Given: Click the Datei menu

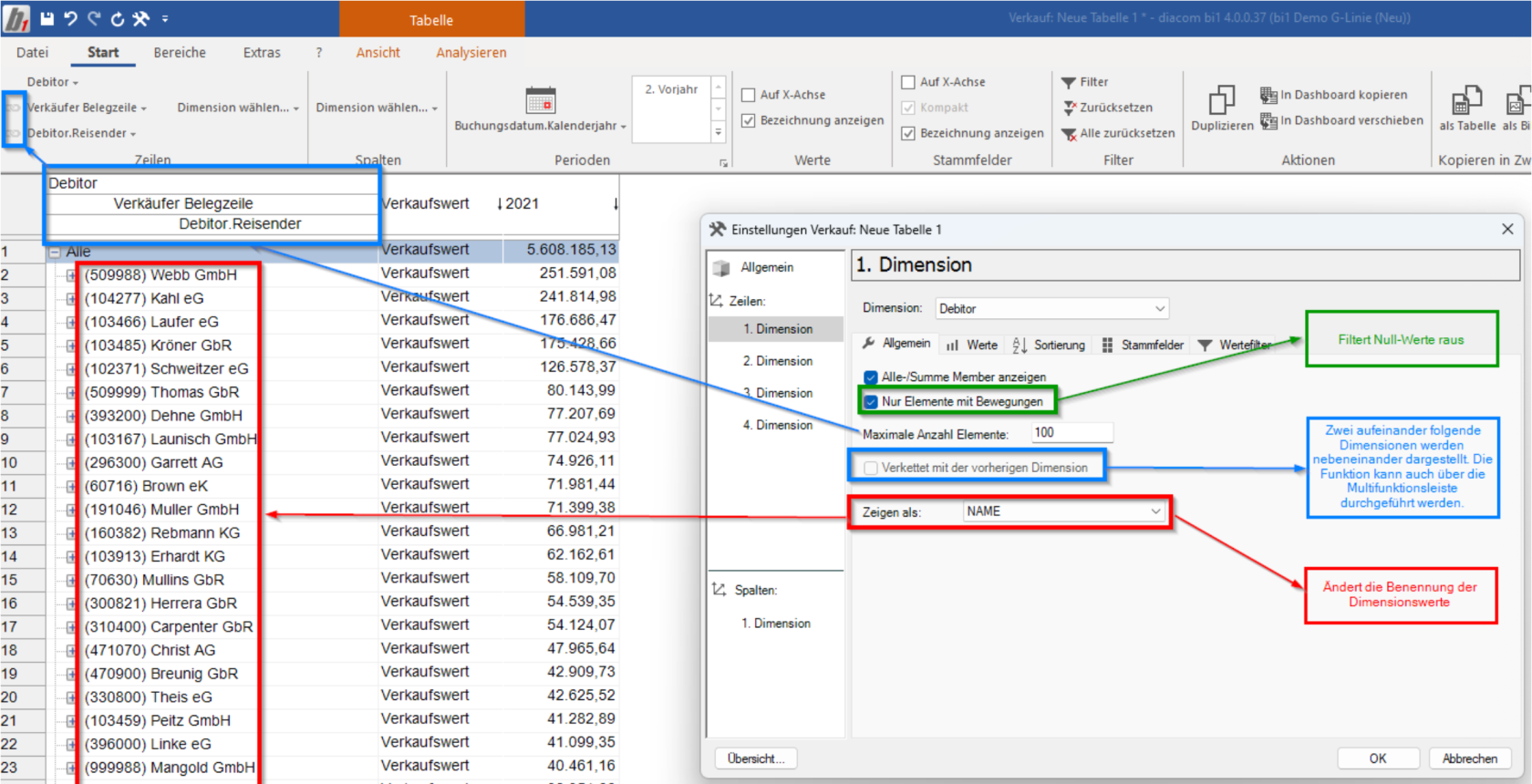Looking at the screenshot, I should click(x=32, y=53).
